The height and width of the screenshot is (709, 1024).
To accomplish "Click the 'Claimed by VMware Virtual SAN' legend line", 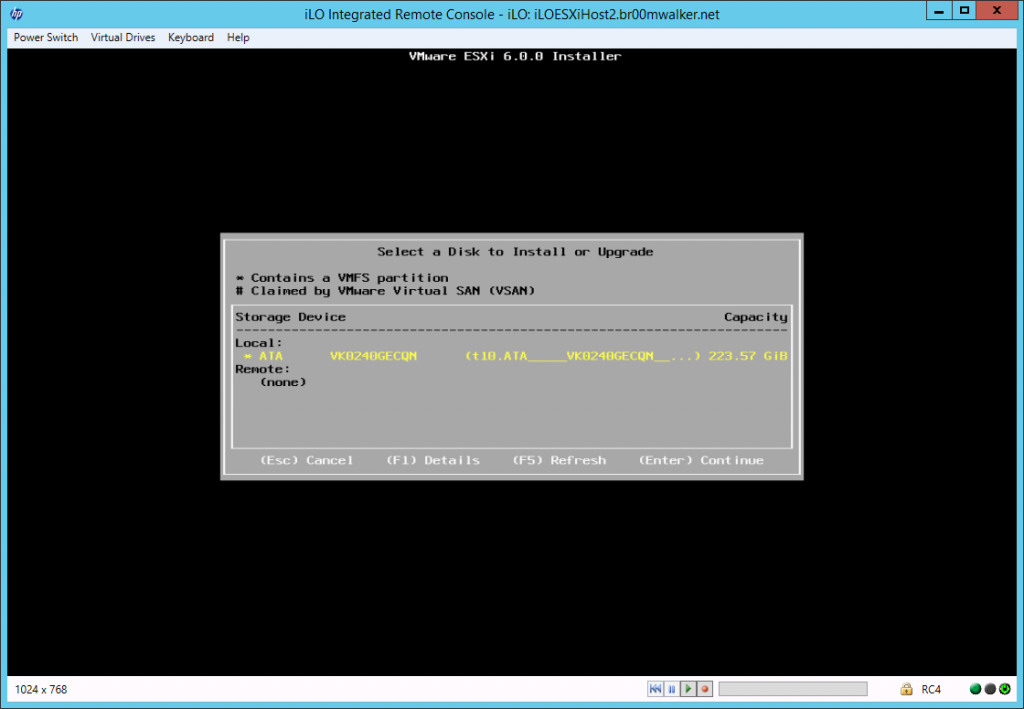I will pos(385,291).
